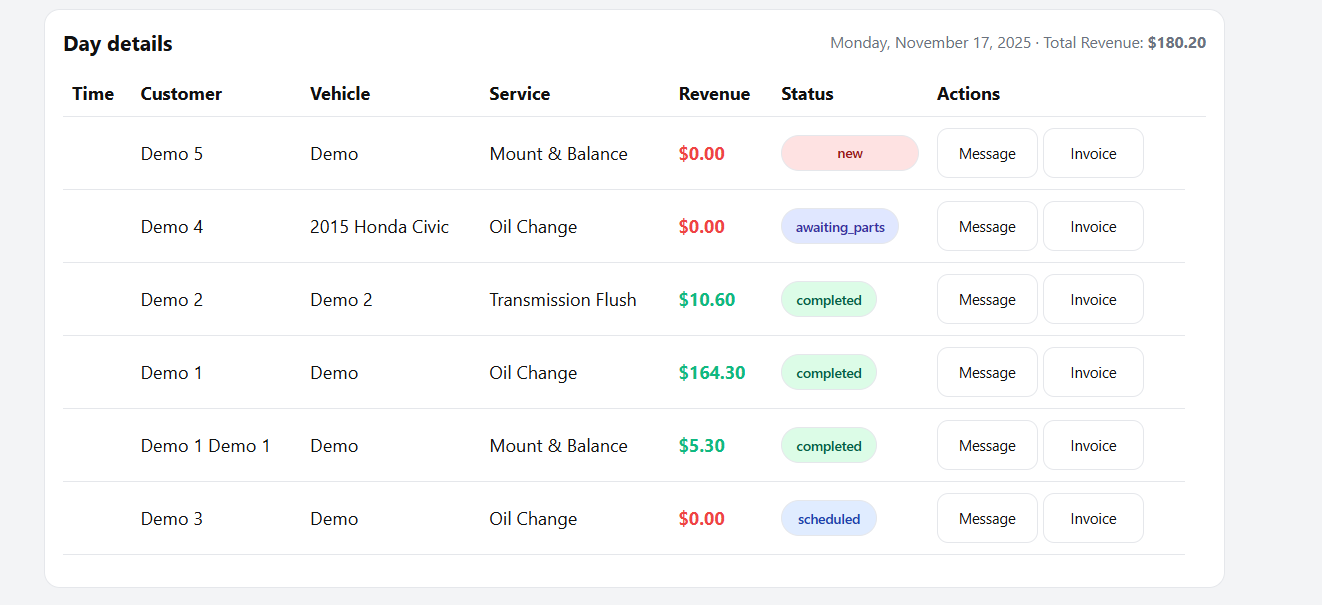Click the 'new' status badge
Image resolution: width=1322 pixels, height=605 pixels.
click(x=849, y=153)
